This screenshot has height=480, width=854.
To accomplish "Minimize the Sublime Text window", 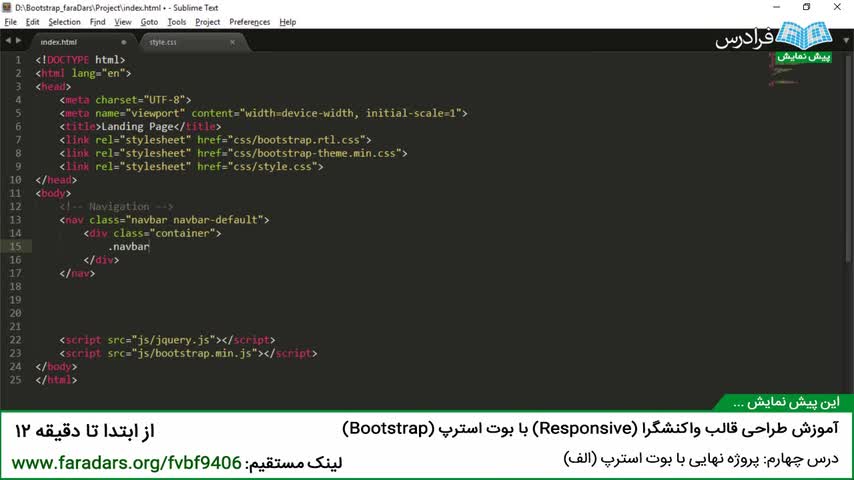I will 777,7.
